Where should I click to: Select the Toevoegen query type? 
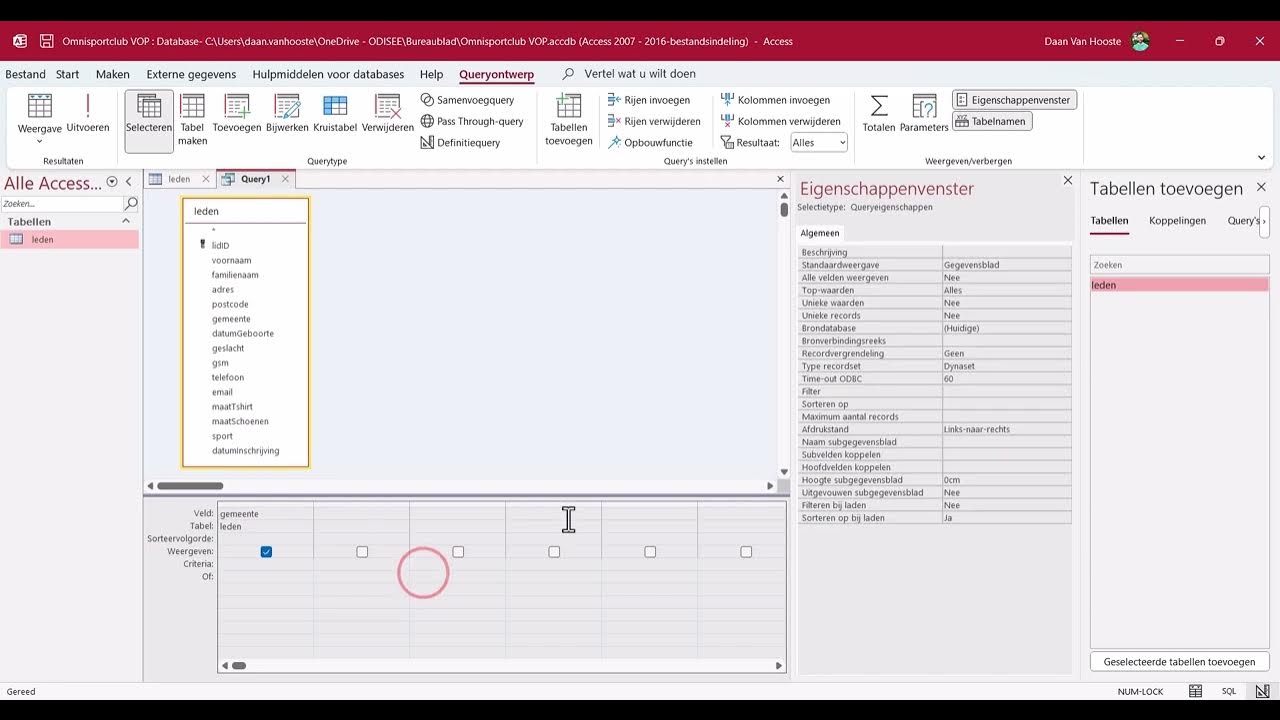click(x=237, y=114)
